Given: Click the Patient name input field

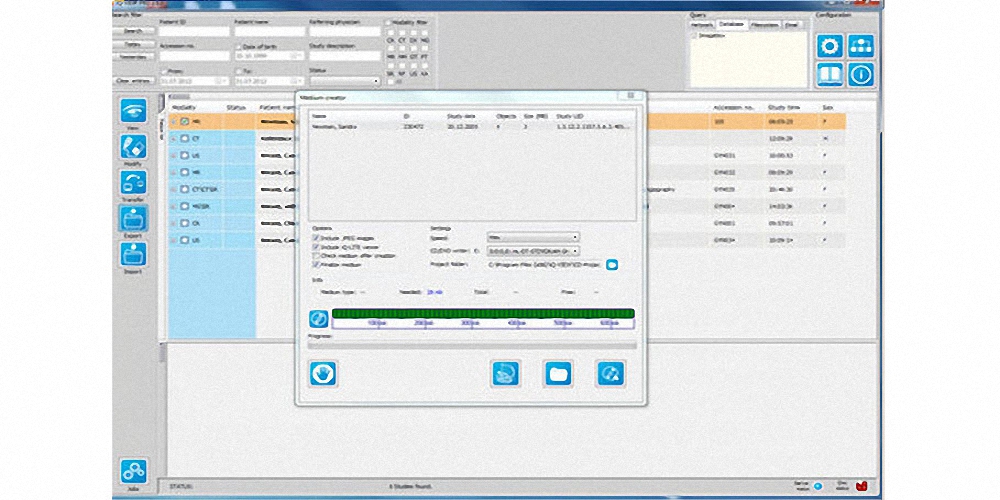Looking at the screenshot, I should coord(269,32).
